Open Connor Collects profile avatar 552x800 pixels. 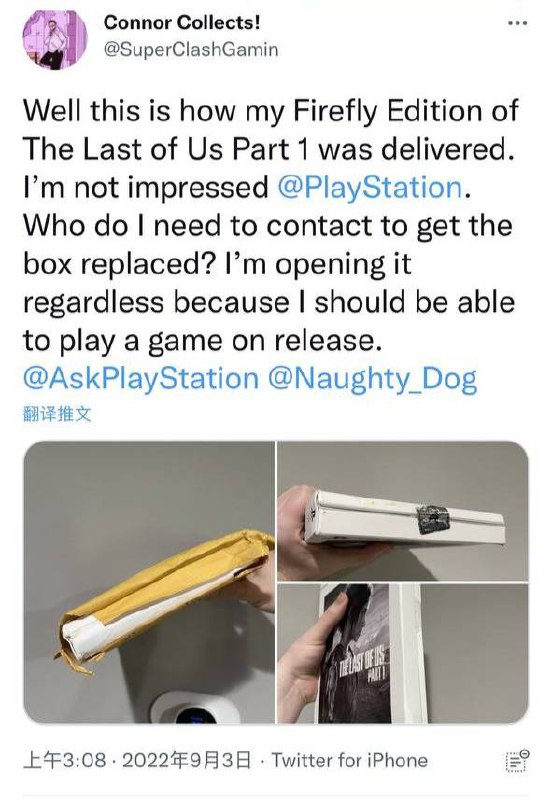(x=55, y=39)
